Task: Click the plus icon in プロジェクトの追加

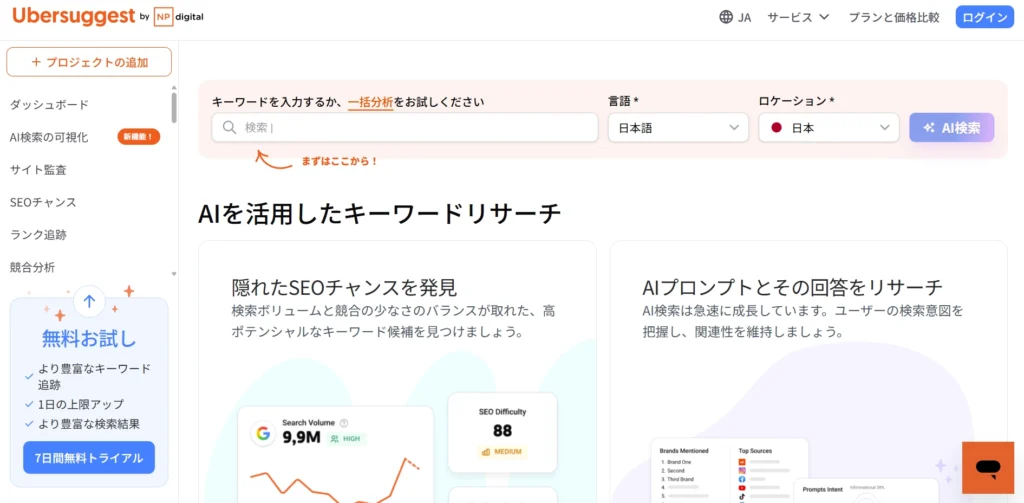Action: (x=36, y=63)
